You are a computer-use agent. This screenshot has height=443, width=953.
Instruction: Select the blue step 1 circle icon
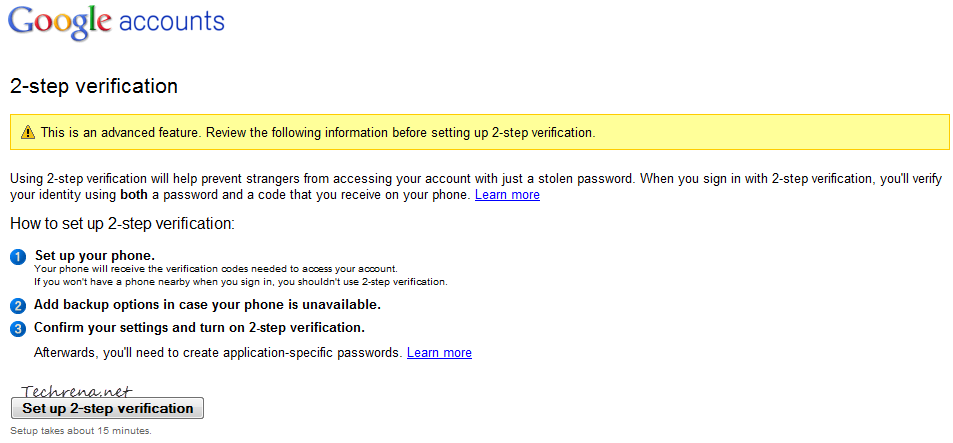pos(18,258)
